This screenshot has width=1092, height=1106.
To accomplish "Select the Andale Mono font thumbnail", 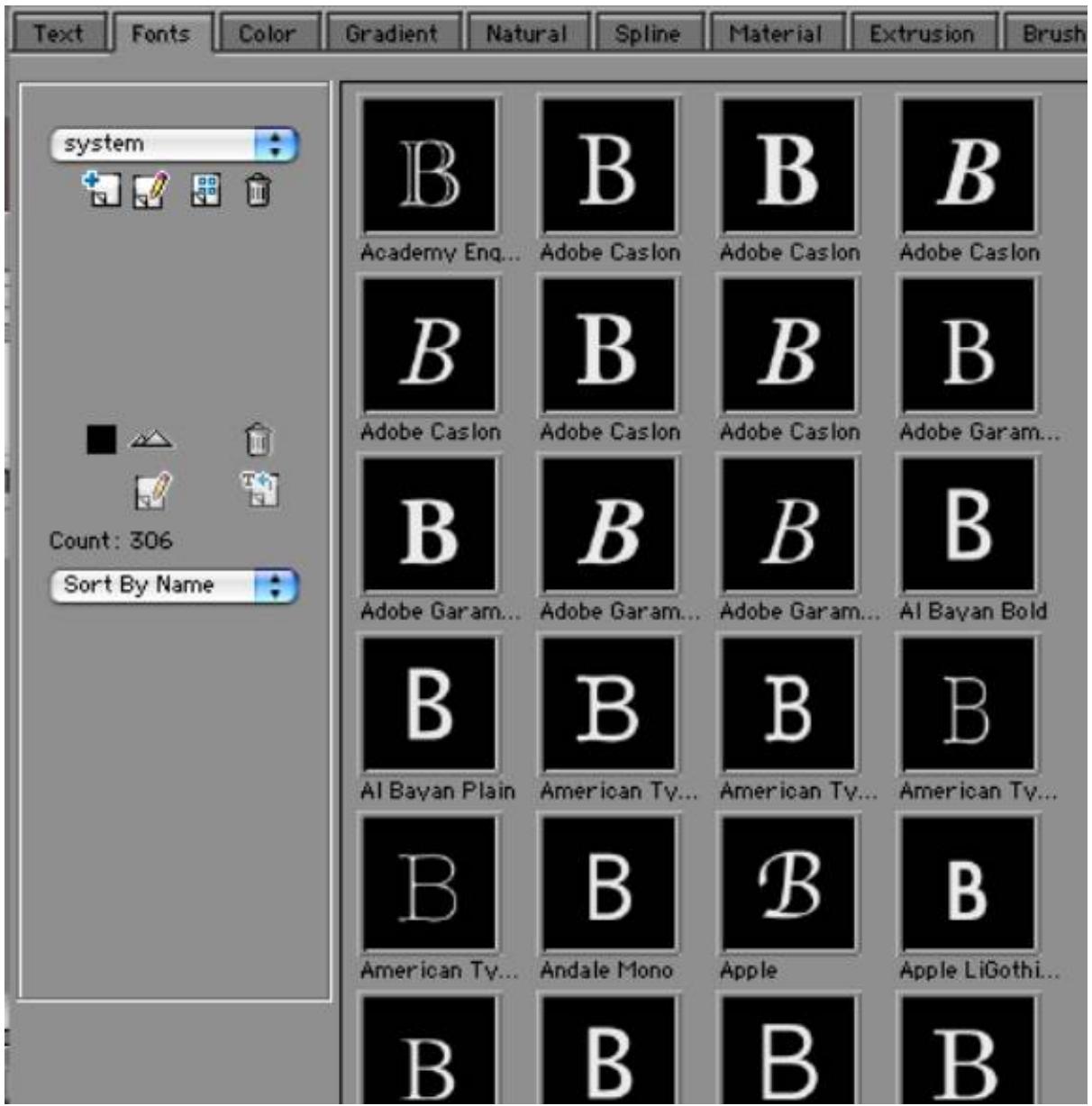I will pyautogui.click(x=609, y=884).
